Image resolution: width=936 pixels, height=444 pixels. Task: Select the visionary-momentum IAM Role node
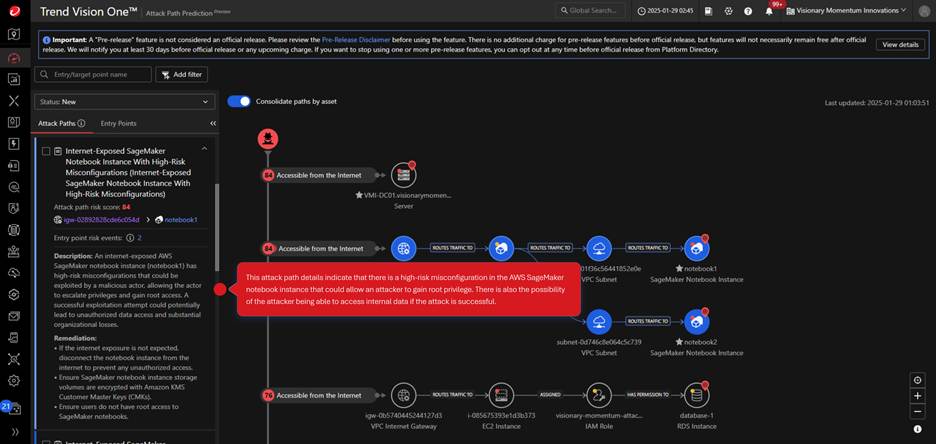(599, 394)
